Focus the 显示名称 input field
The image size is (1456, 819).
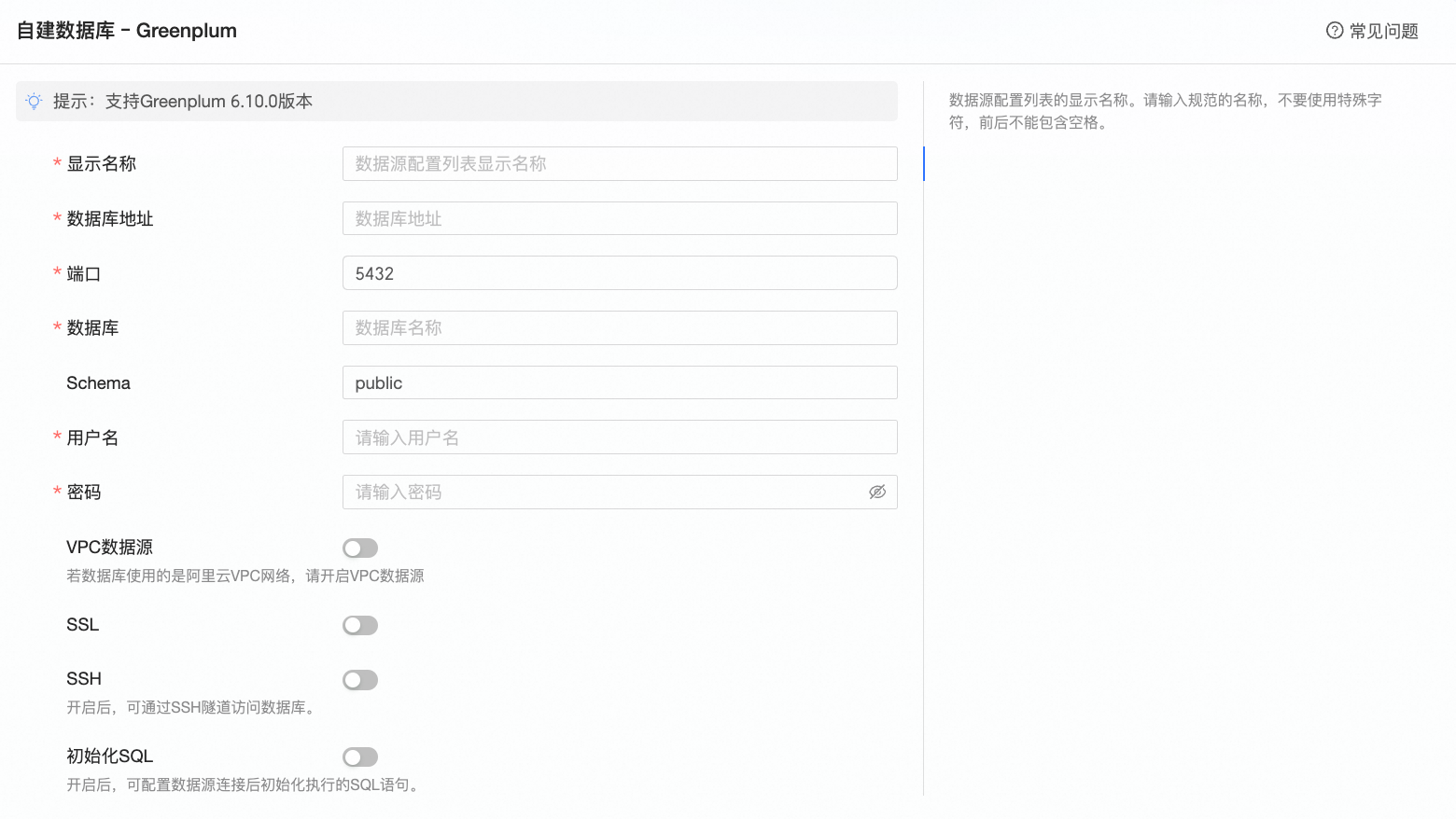[620, 164]
